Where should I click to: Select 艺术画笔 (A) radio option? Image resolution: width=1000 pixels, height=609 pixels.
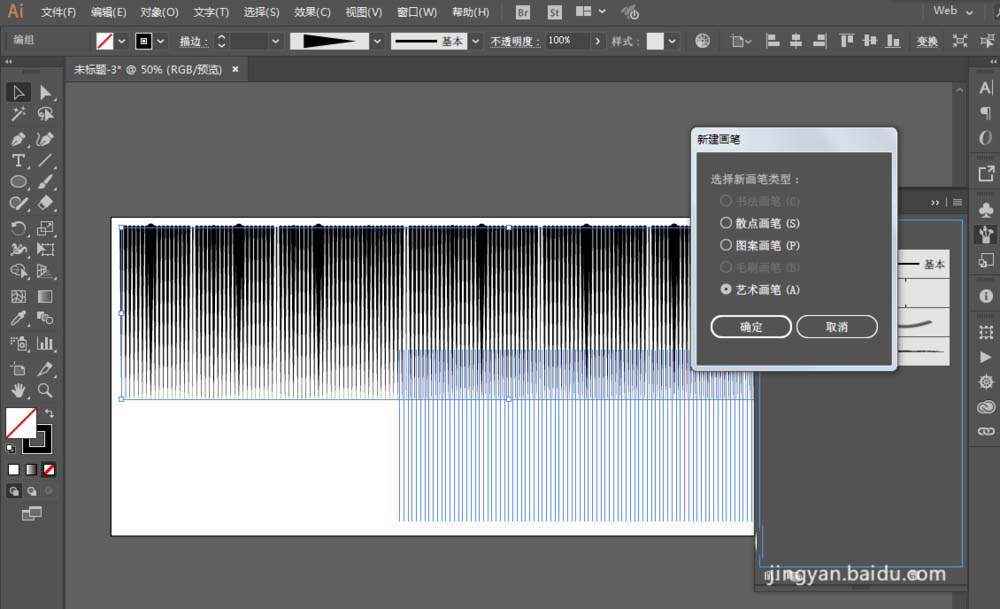(726, 290)
